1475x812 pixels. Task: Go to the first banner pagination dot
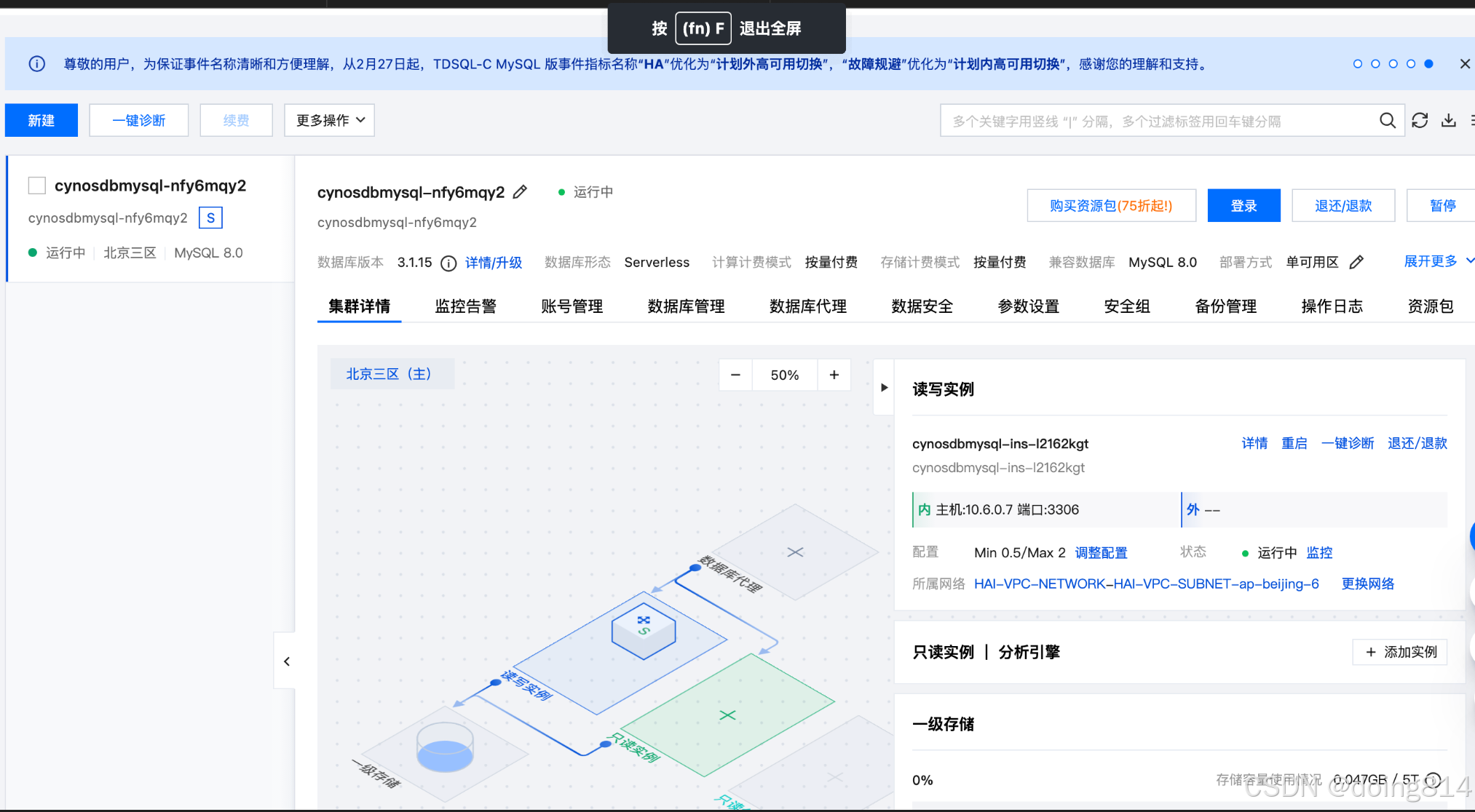1358,64
